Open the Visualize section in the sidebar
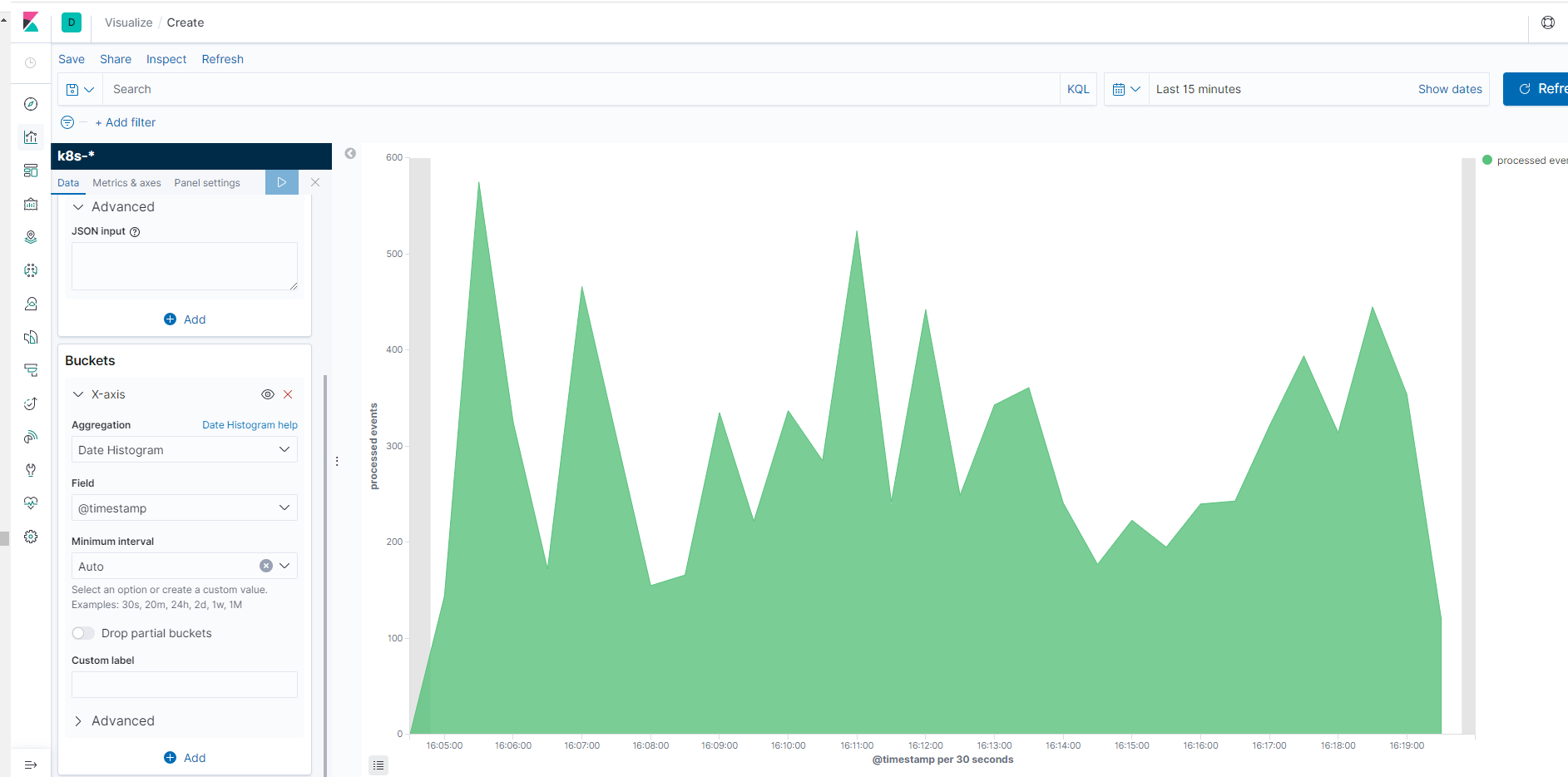Screen dimensions: 1568x777 (31, 137)
